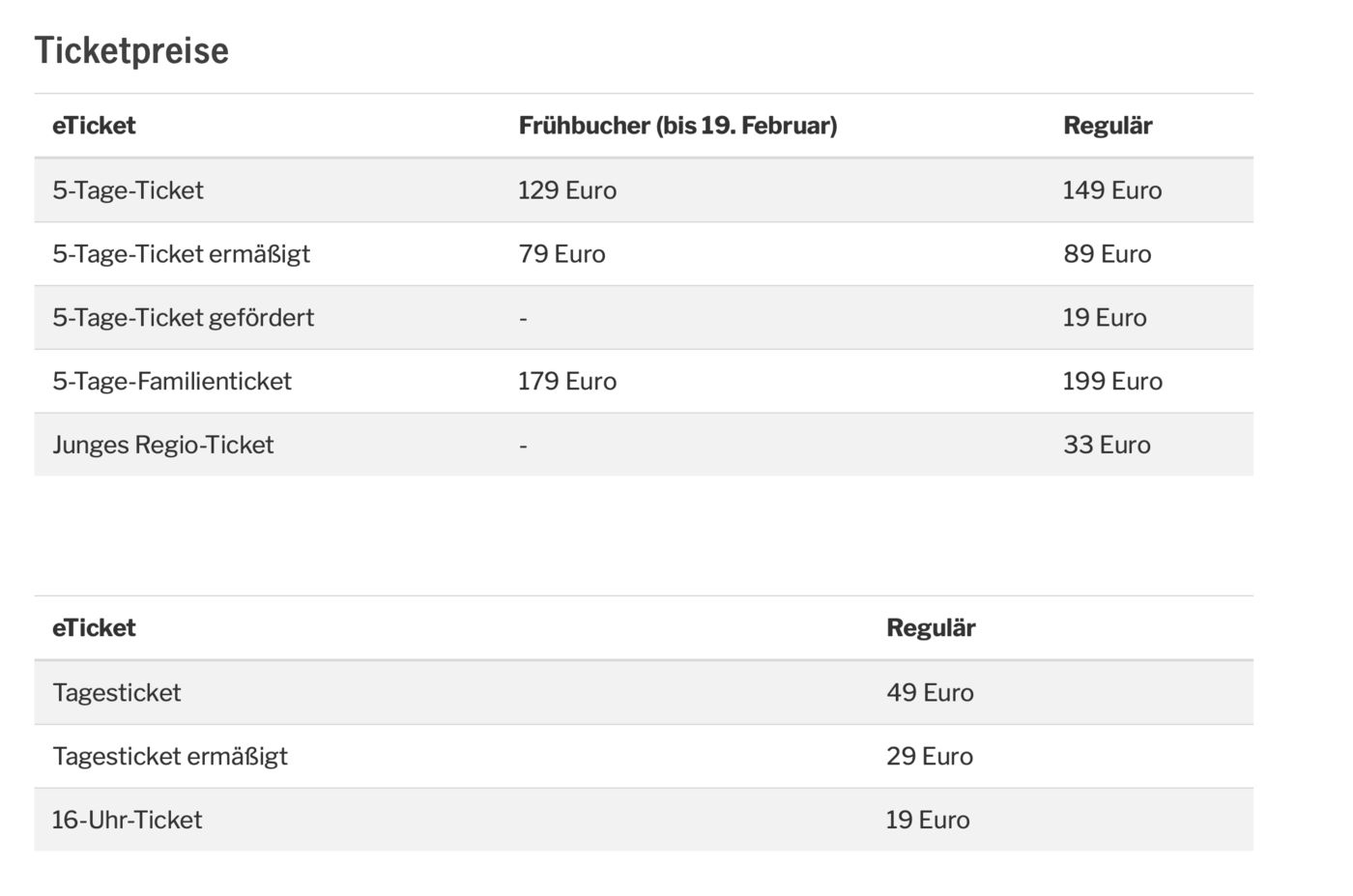Select the 5-Tage-Ticket ermäßigt label
This screenshot has width=1353, height=896.
click(181, 254)
